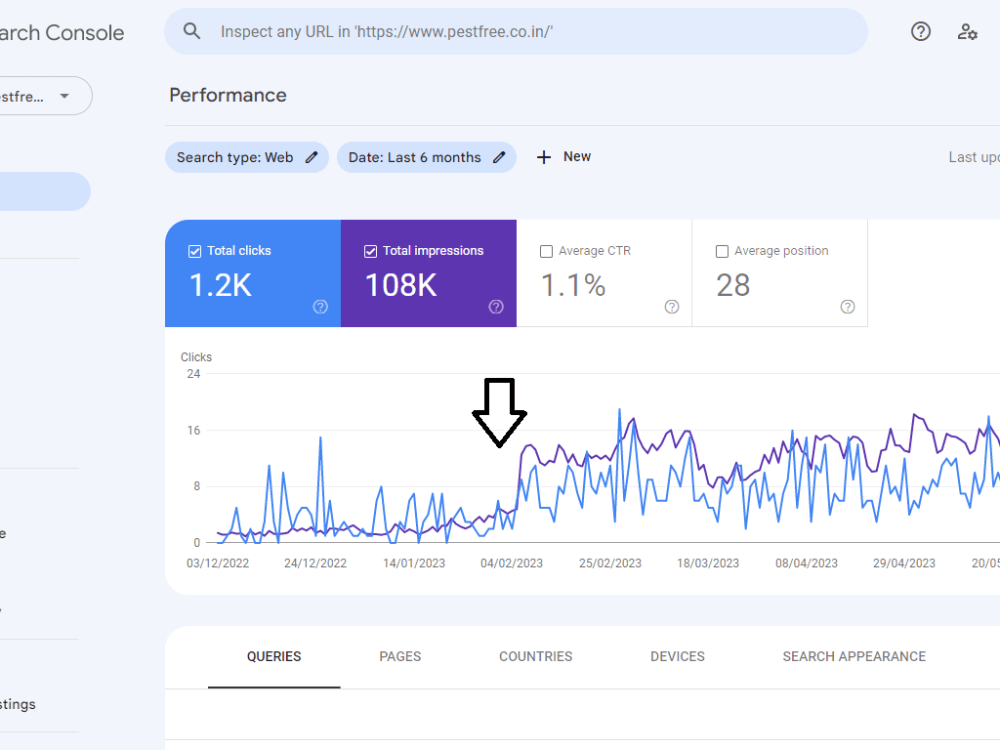The height and width of the screenshot is (750, 1000).
Task: Click the chart date label 29/04/2023
Action: [x=904, y=563]
